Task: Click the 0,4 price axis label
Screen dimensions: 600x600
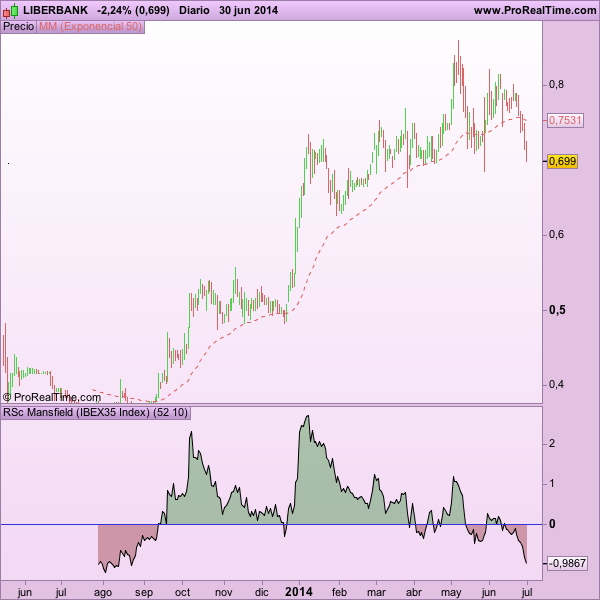Action: pyautogui.click(x=556, y=384)
